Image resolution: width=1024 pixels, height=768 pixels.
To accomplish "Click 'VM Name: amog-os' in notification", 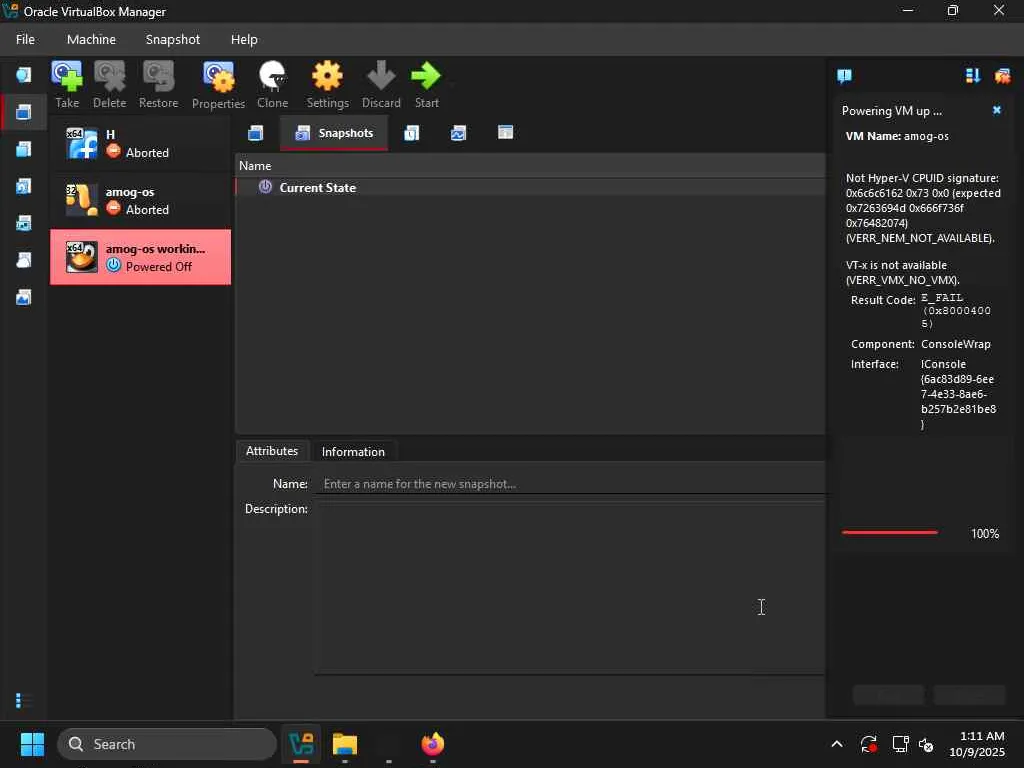I will 897,136.
